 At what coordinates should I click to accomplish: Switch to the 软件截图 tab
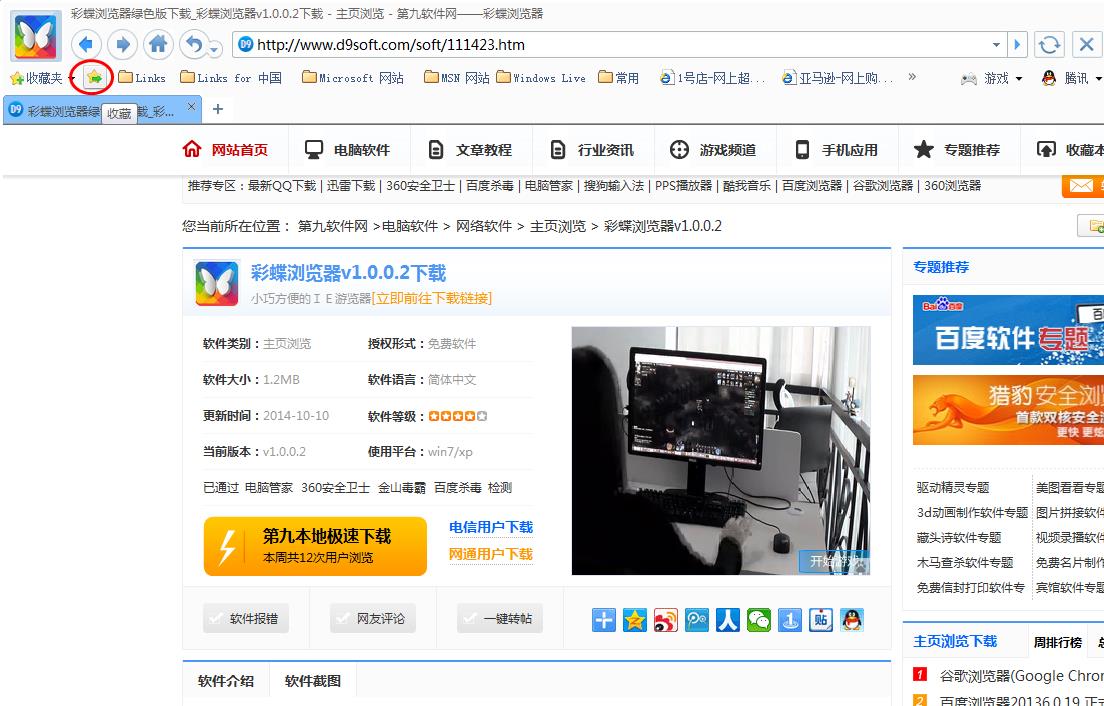pyautogui.click(x=313, y=681)
